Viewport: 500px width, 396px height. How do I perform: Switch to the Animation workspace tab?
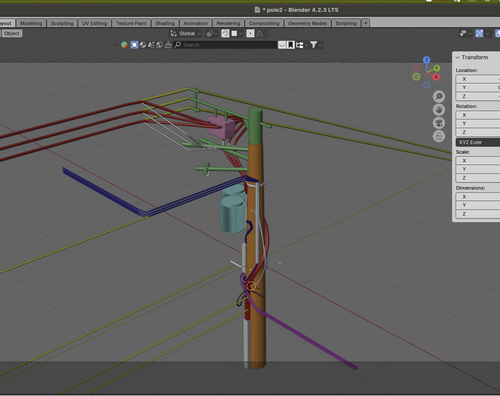click(x=196, y=23)
